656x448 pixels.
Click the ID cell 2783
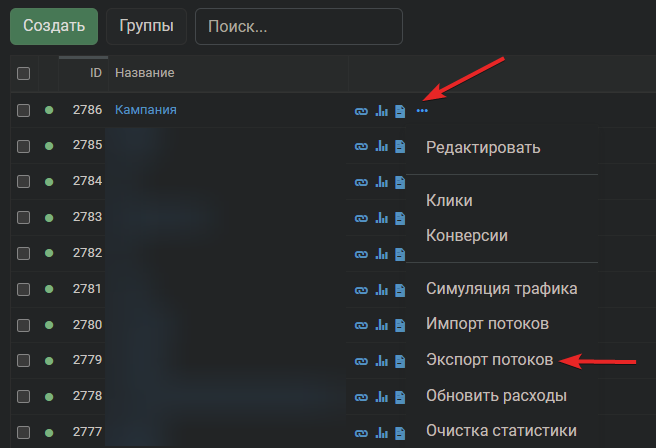[x=87, y=217]
